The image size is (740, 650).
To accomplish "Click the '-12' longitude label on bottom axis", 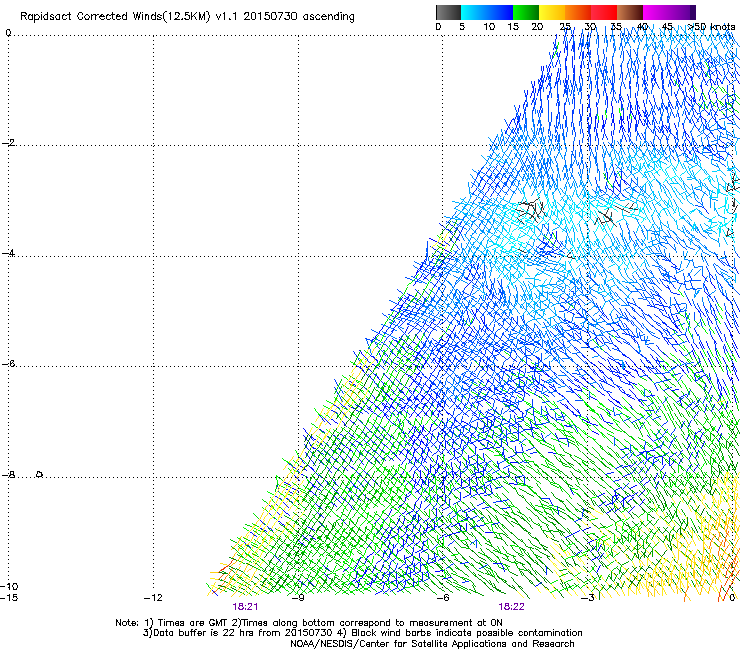I will [x=153, y=598].
